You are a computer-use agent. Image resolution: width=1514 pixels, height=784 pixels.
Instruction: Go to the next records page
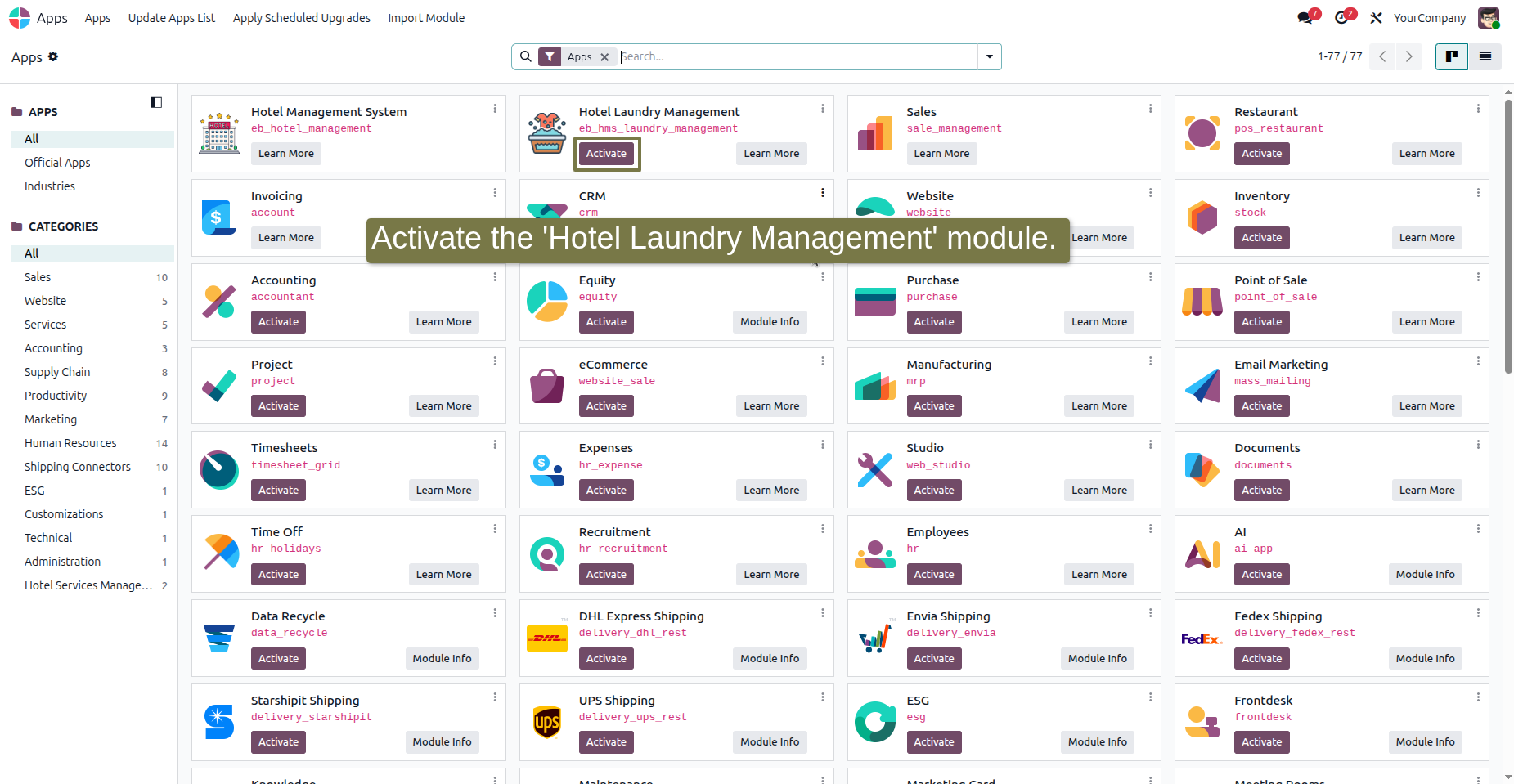pos(1408,56)
